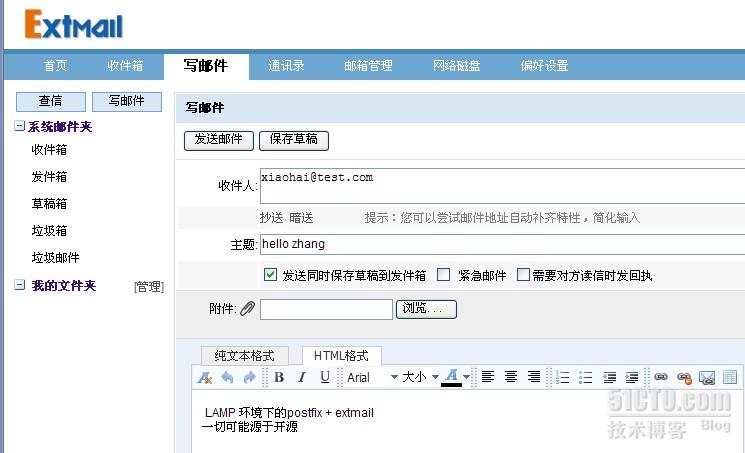Uncheck 发送同时保存草稿到发件箱 checkbox
This screenshot has width=745, height=453.
click(x=270, y=275)
